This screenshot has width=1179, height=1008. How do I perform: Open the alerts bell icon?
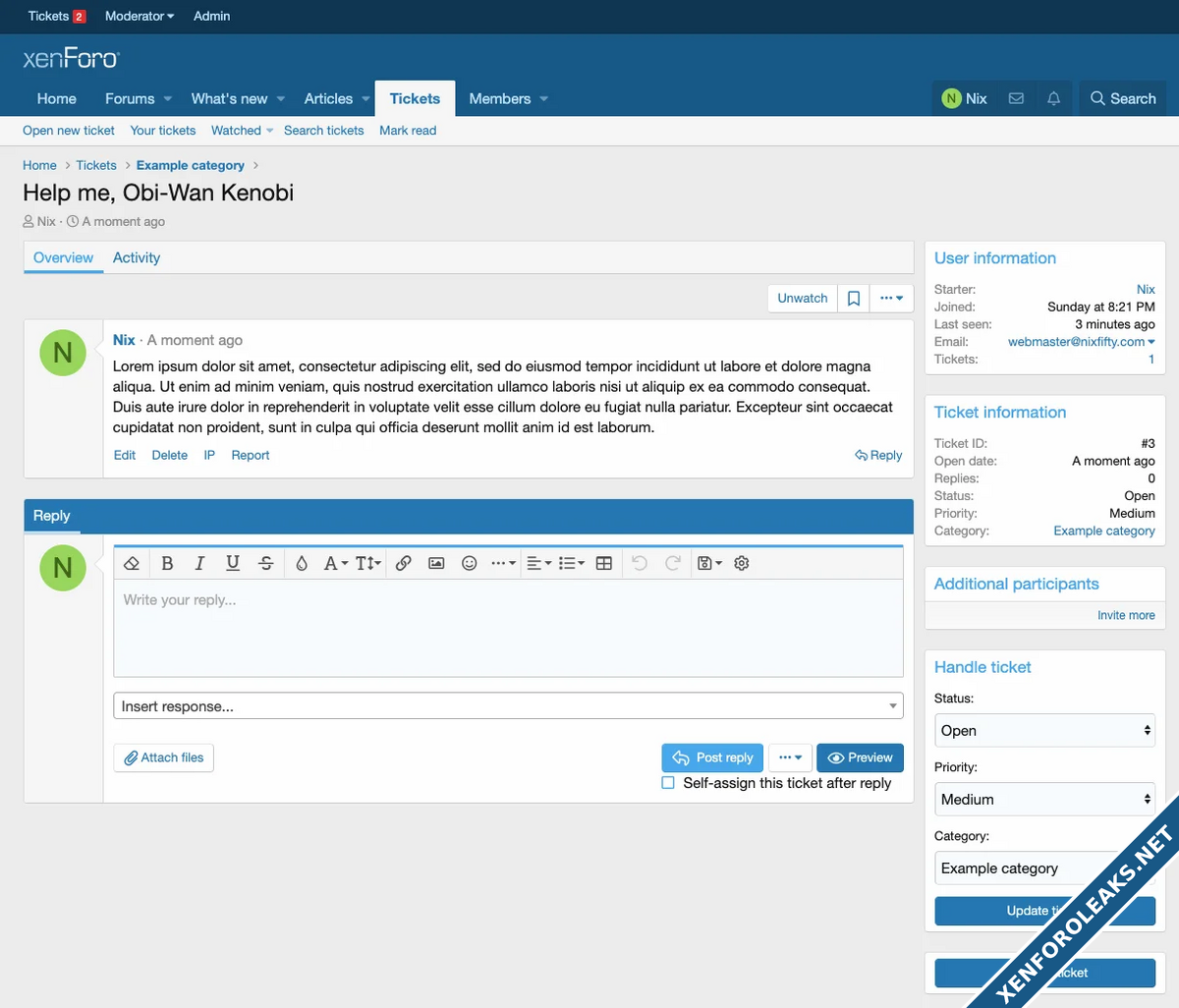click(x=1053, y=98)
